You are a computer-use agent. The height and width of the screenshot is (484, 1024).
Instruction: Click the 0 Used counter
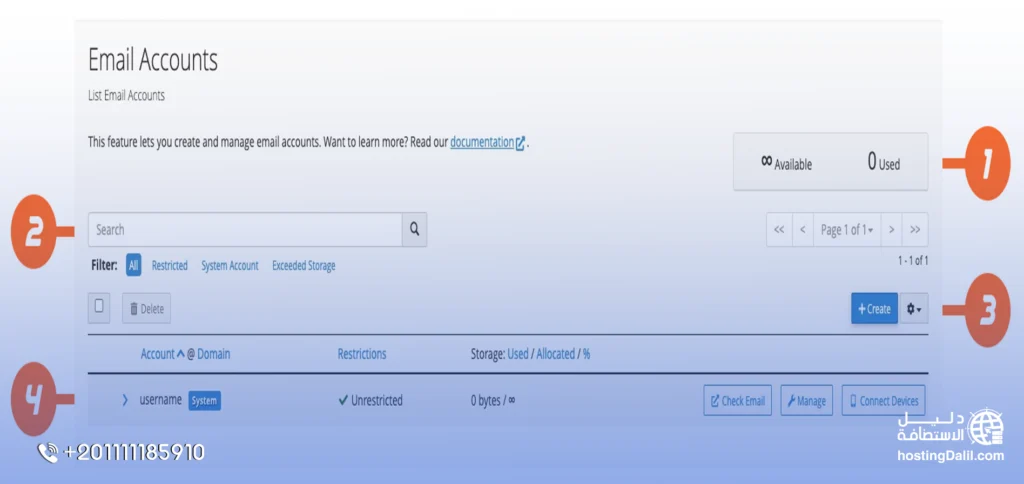point(884,163)
